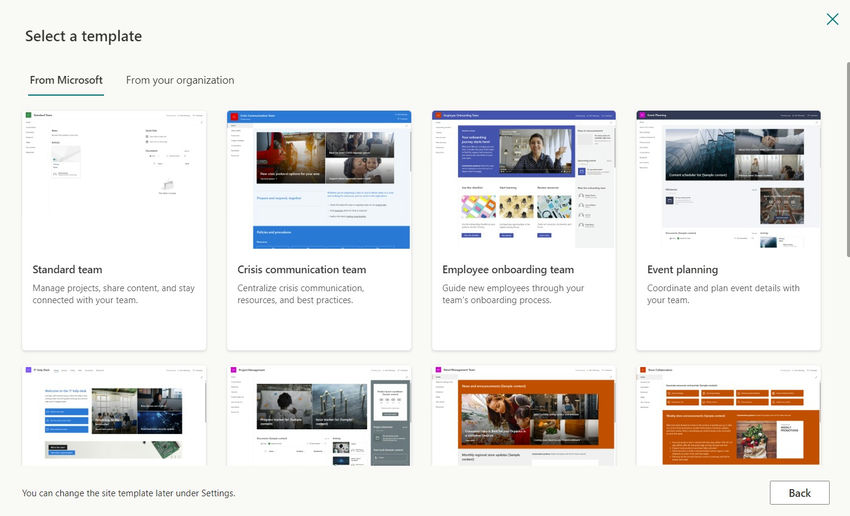This screenshot has width=850, height=516.
Task: Click the "Employee onboarding team" title
Action: pos(508,269)
